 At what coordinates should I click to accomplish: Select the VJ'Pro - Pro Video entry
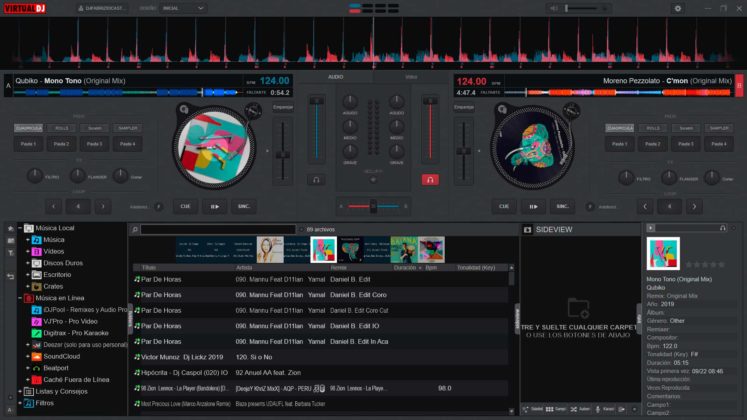[x=65, y=321]
